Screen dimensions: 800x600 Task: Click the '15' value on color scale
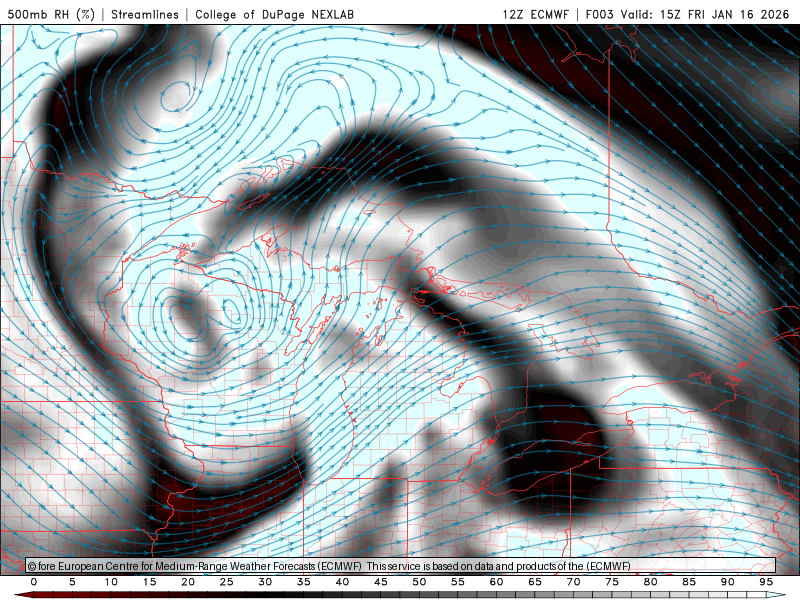149,582
